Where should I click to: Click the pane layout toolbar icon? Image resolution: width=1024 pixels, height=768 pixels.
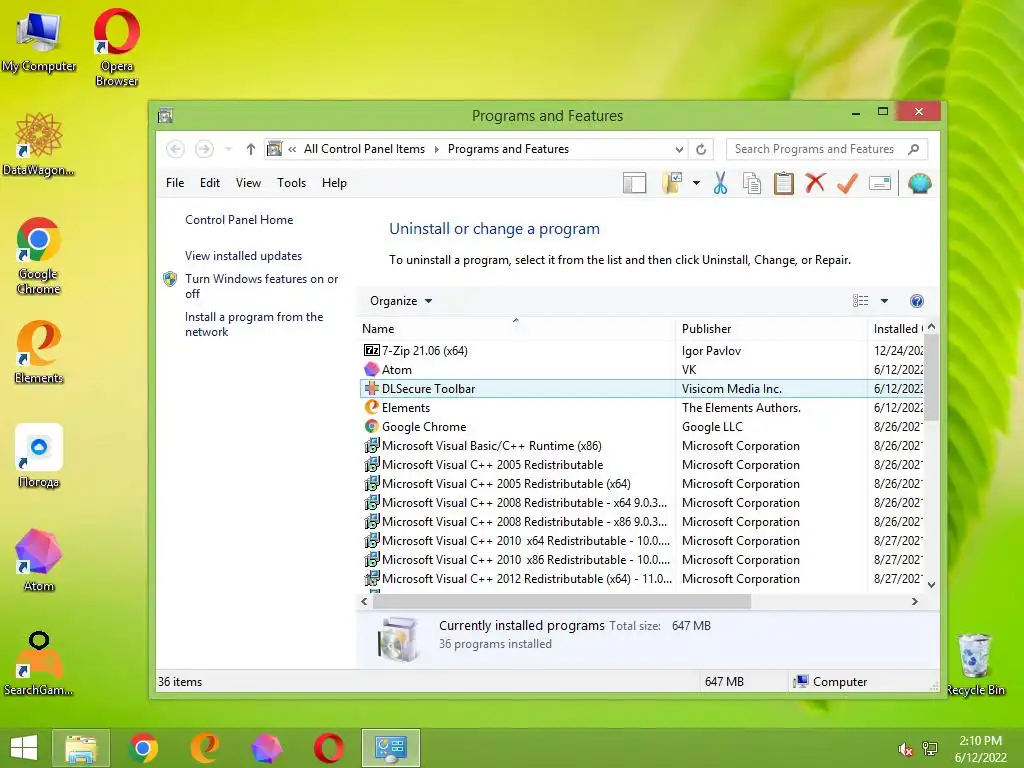tap(634, 184)
